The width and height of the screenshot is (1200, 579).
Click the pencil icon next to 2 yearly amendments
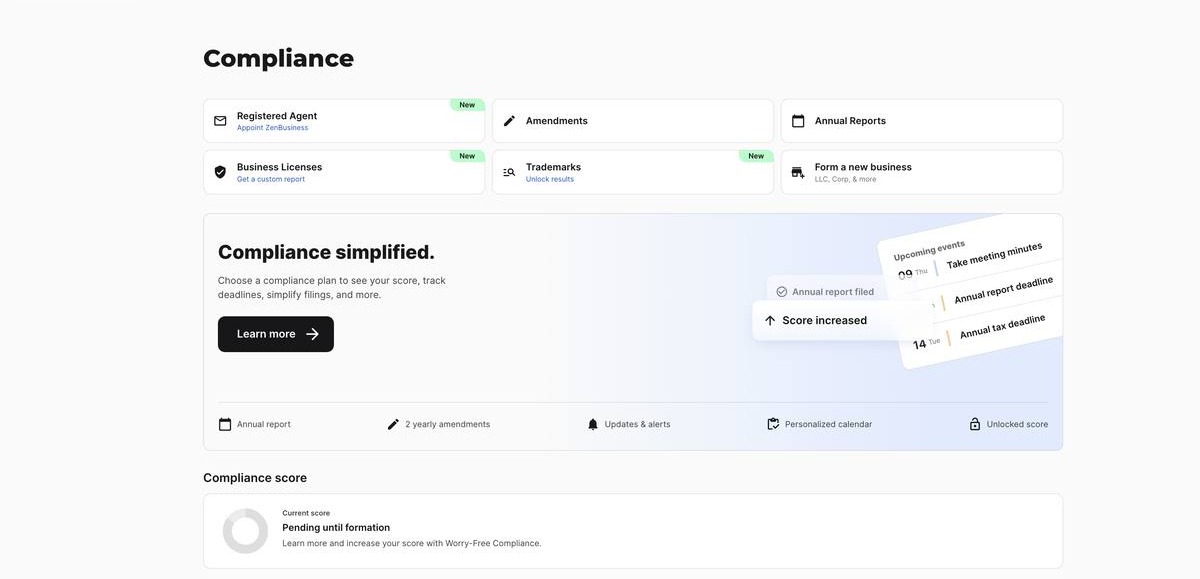(393, 424)
